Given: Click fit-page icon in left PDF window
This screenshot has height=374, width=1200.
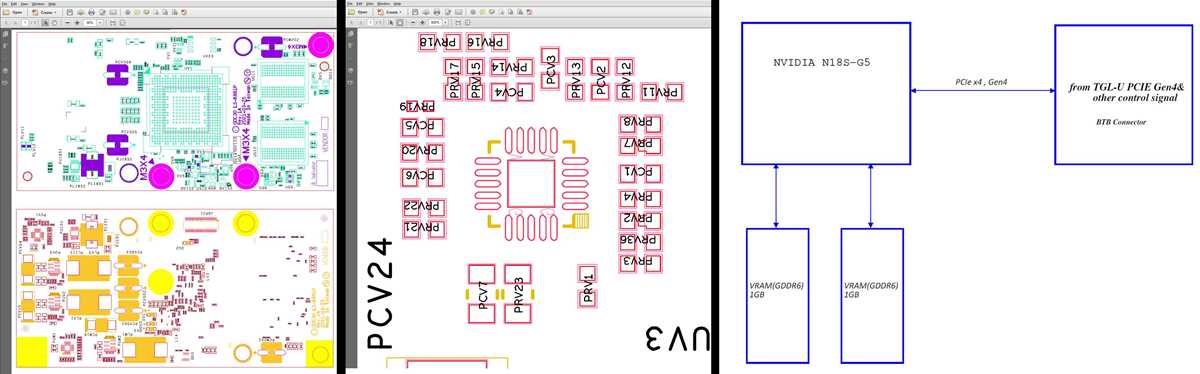Looking at the screenshot, I should click(122, 22).
